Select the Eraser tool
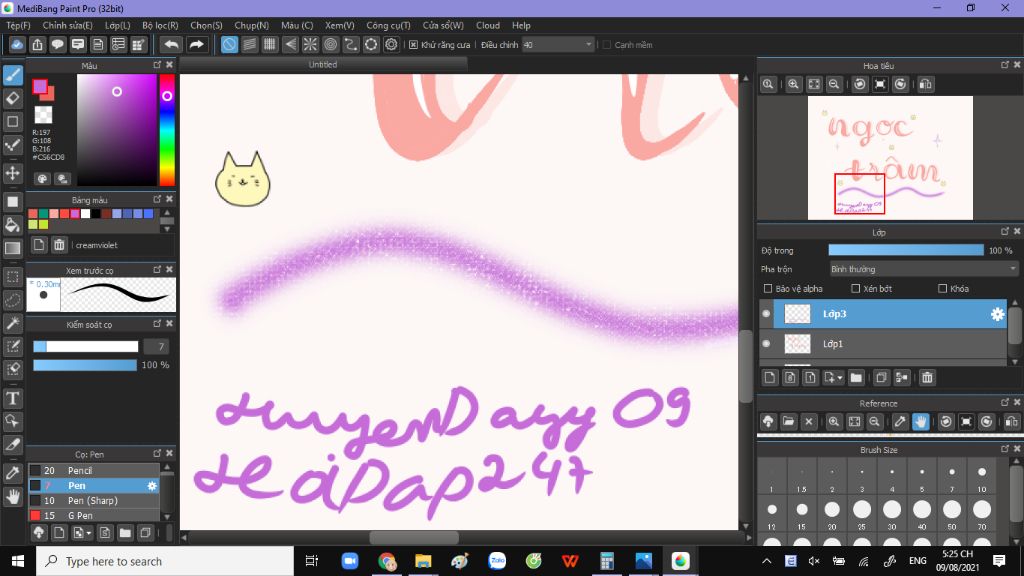This screenshot has height=576, width=1024. pos(12,99)
